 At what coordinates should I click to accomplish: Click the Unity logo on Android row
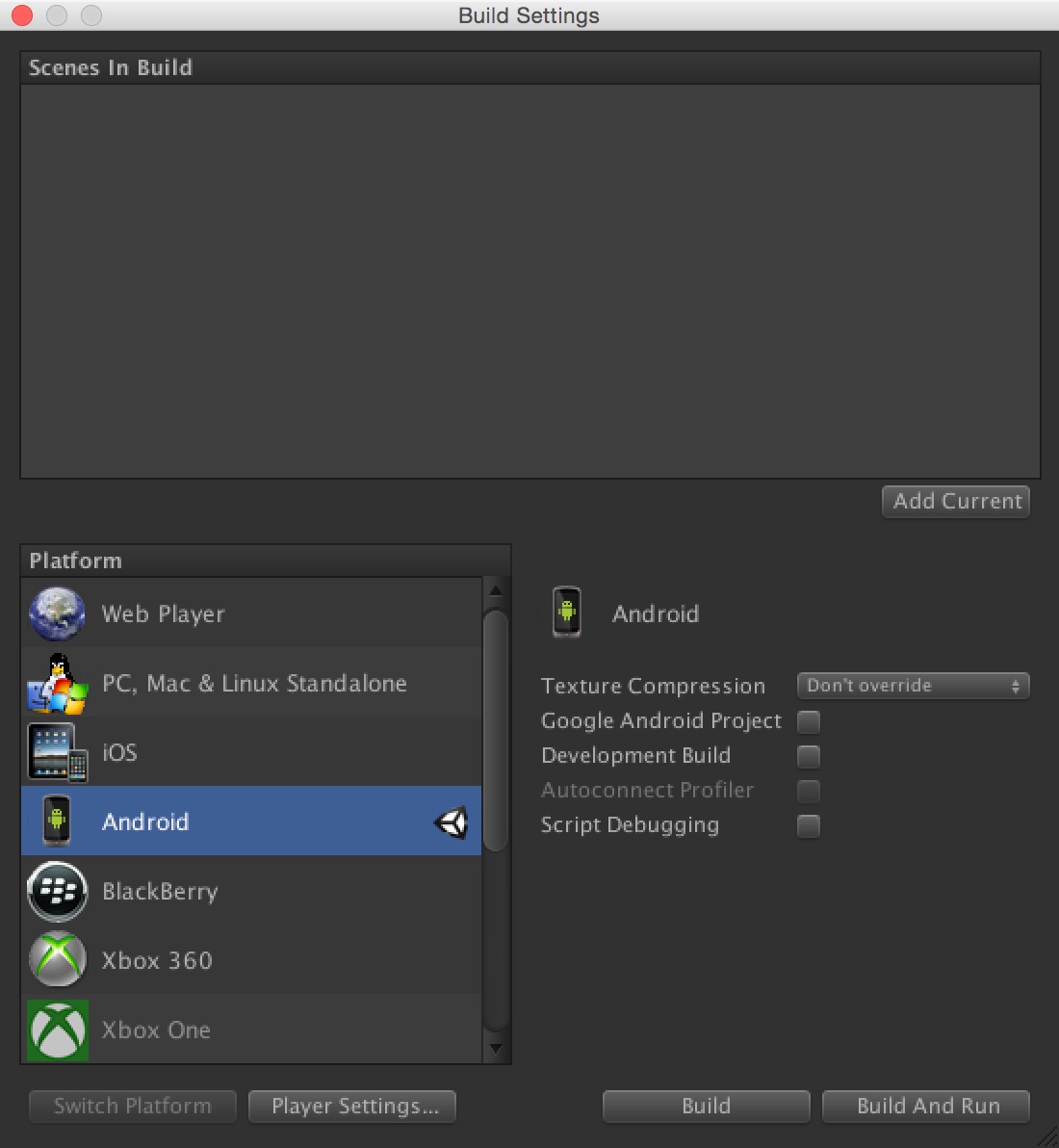[451, 822]
